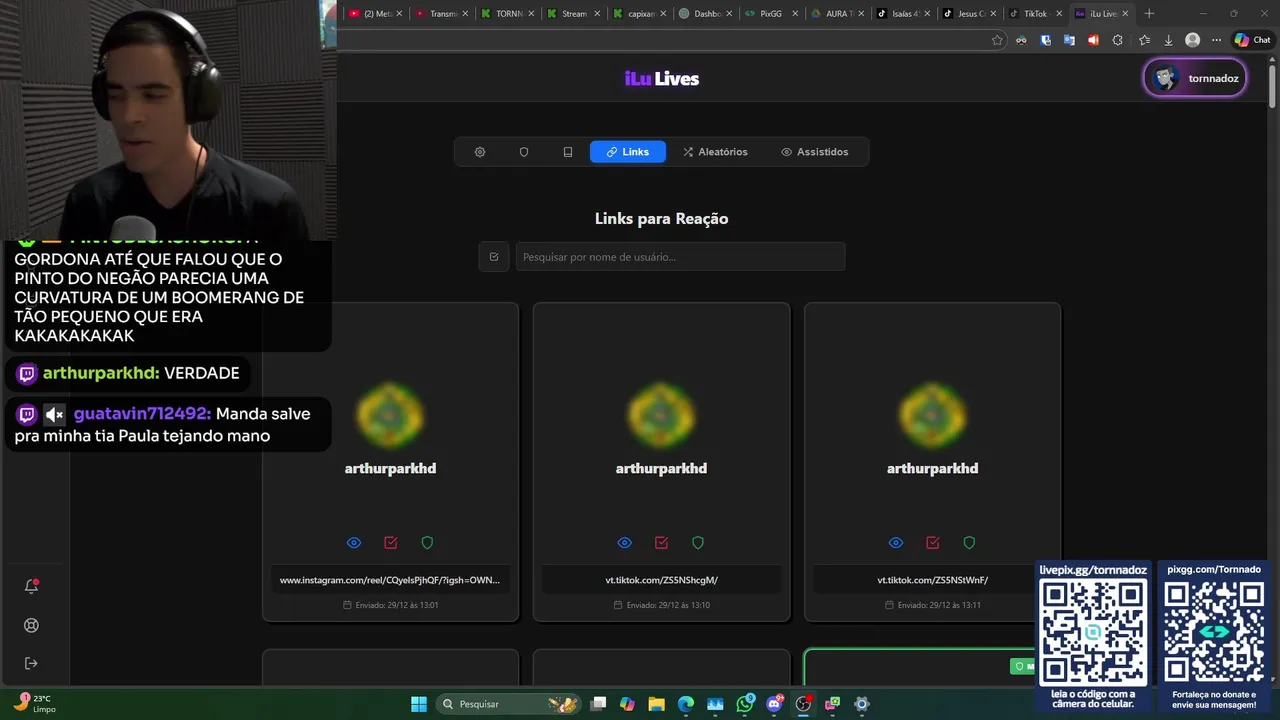Open browser profile avatar icon
Screen dimensions: 1280x720
pos(1192,40)
